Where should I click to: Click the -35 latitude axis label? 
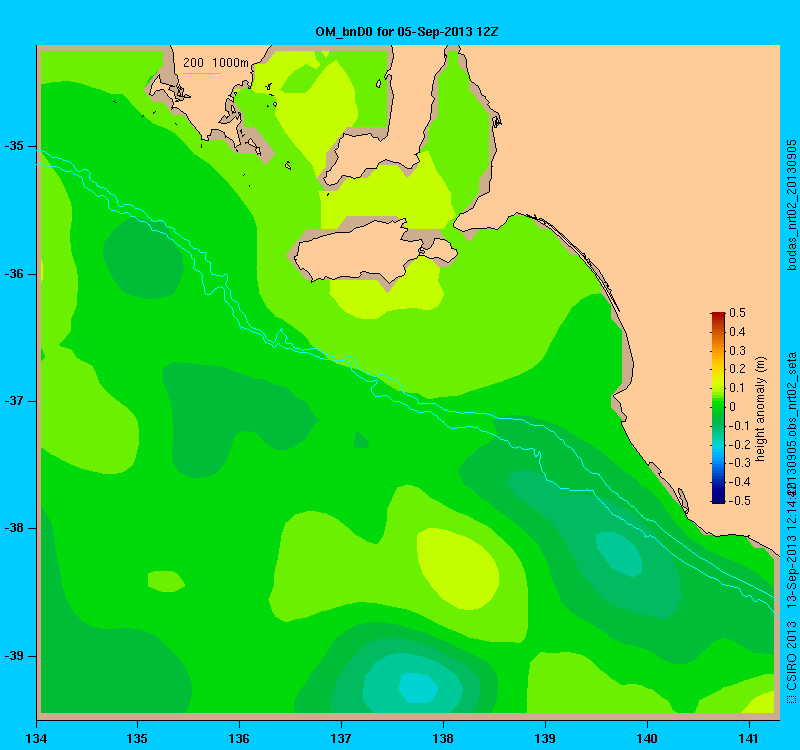pyautogui.click(x=14, y=146)
